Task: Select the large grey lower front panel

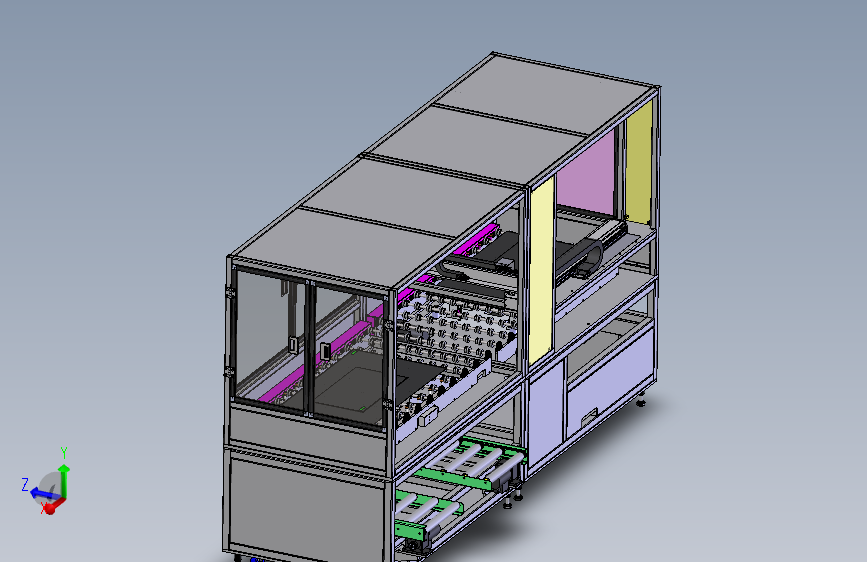Action: pos(306,507)
